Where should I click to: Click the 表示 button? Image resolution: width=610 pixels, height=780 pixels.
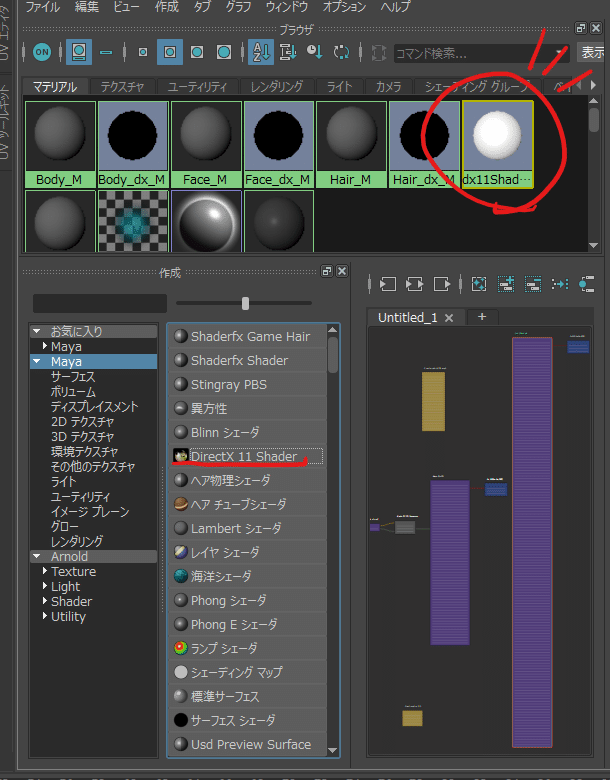pos(593,52)
